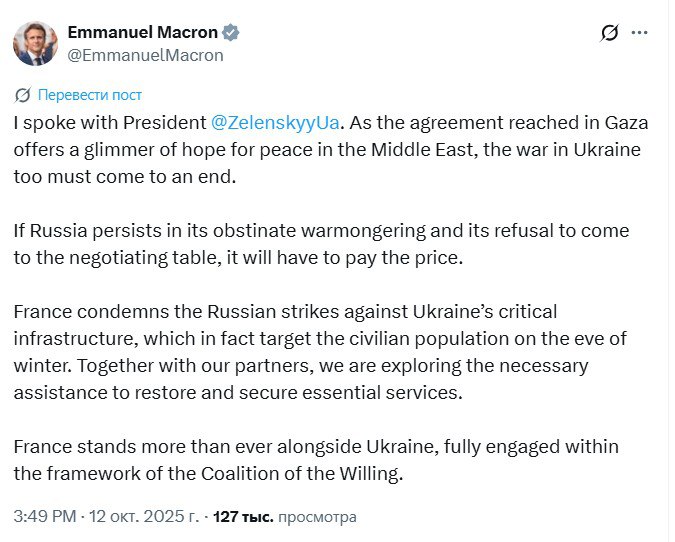
Task: Click the Grok icon in the post header
Action: click(608, 33)
